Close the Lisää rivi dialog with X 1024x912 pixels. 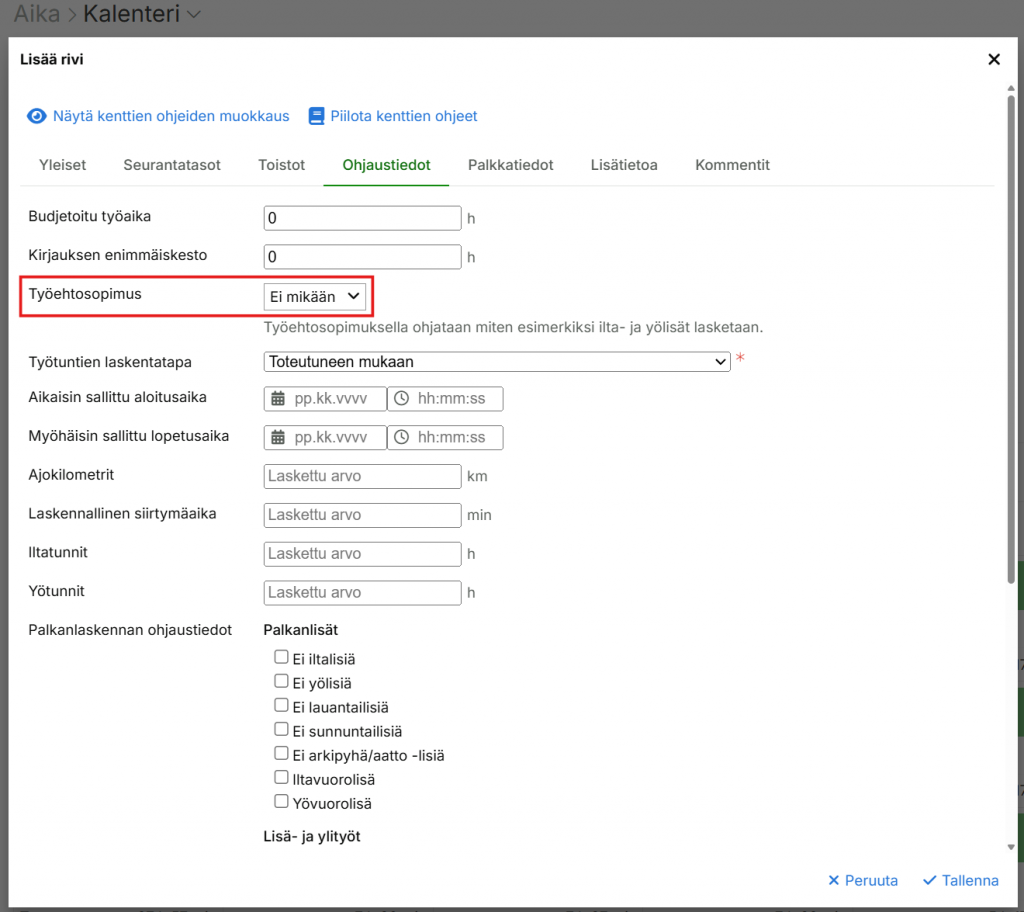tap(993, 60)
